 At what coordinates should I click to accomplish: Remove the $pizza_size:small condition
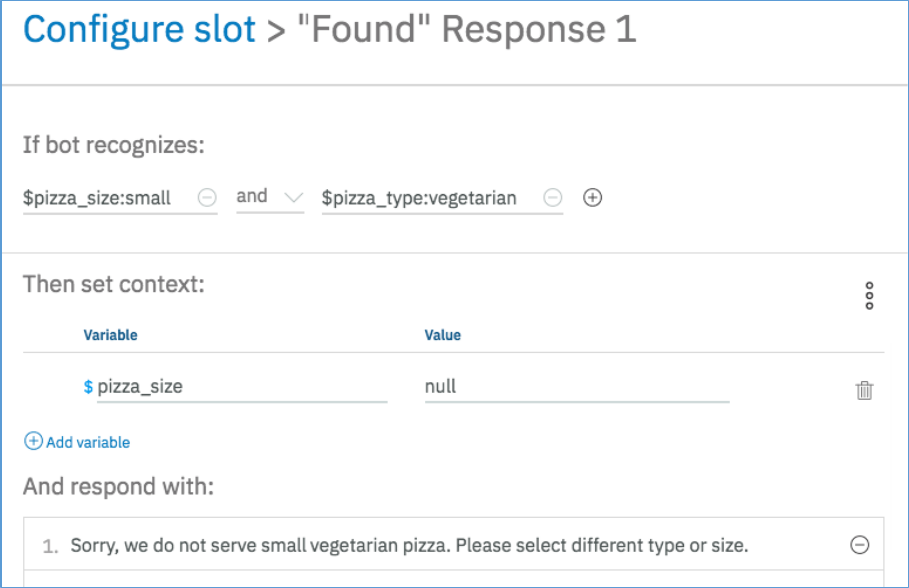[x=207, y=198]
